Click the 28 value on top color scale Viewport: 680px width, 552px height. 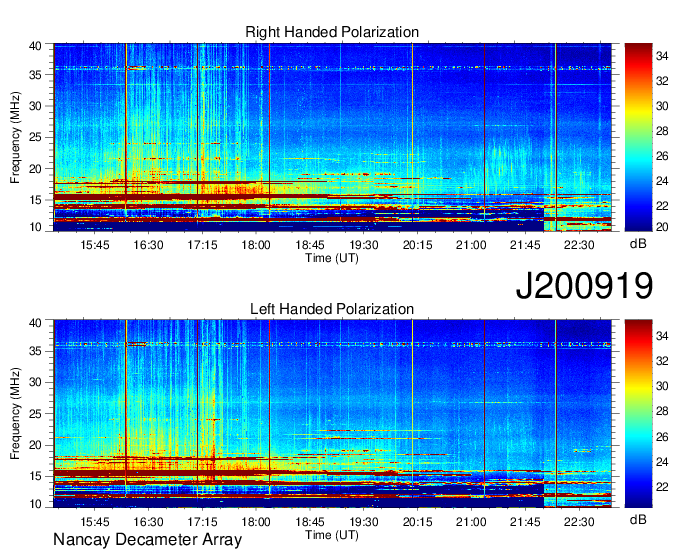point(662,131)
